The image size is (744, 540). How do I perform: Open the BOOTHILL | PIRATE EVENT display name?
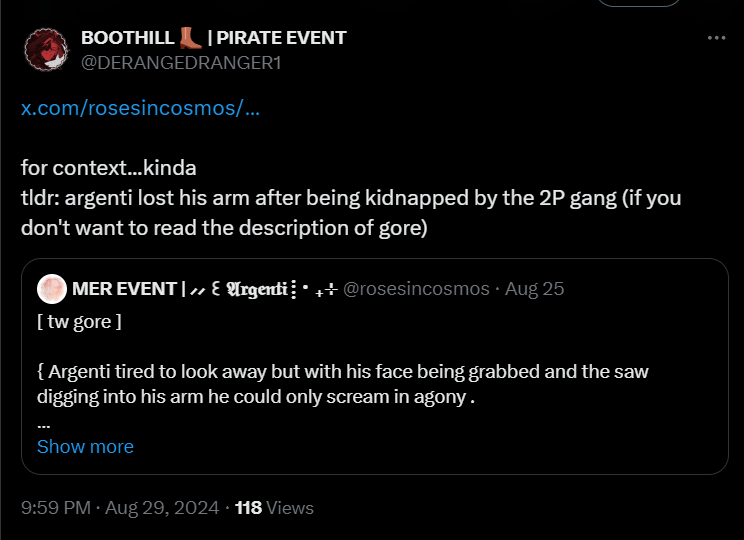point(213,38)
